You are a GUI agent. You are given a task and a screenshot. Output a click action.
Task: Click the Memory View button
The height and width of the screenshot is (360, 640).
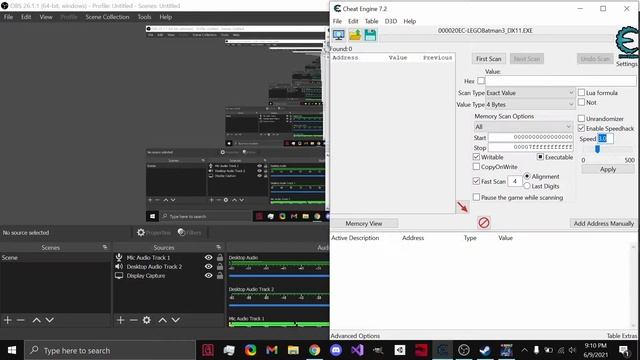pyautogui.click(x=364, y=223)
